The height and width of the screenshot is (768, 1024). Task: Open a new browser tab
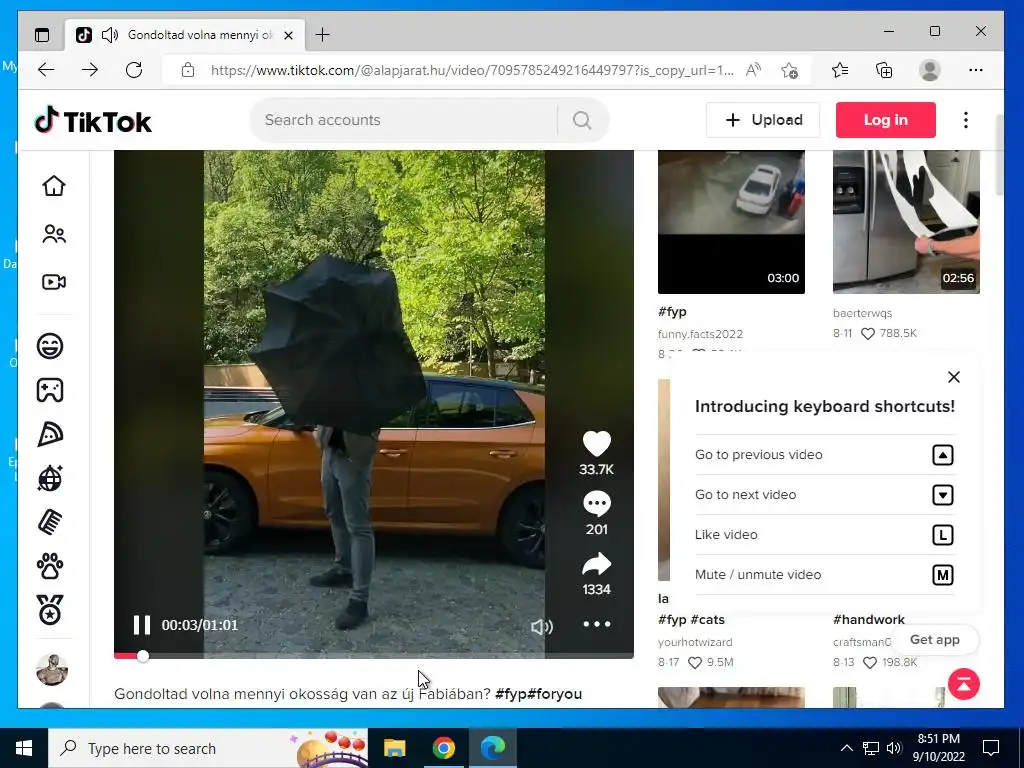(x=323, y=35)
